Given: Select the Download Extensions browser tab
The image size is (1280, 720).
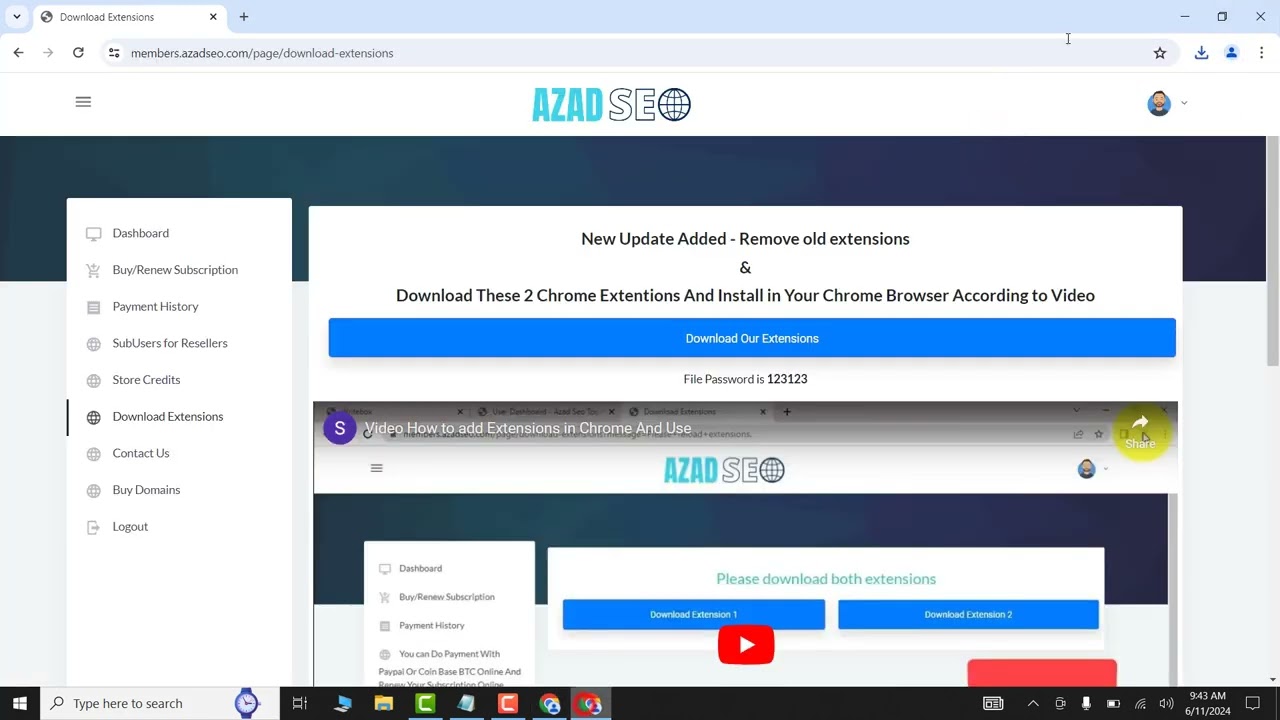Looking at the screenshot, I should (129, 17).
